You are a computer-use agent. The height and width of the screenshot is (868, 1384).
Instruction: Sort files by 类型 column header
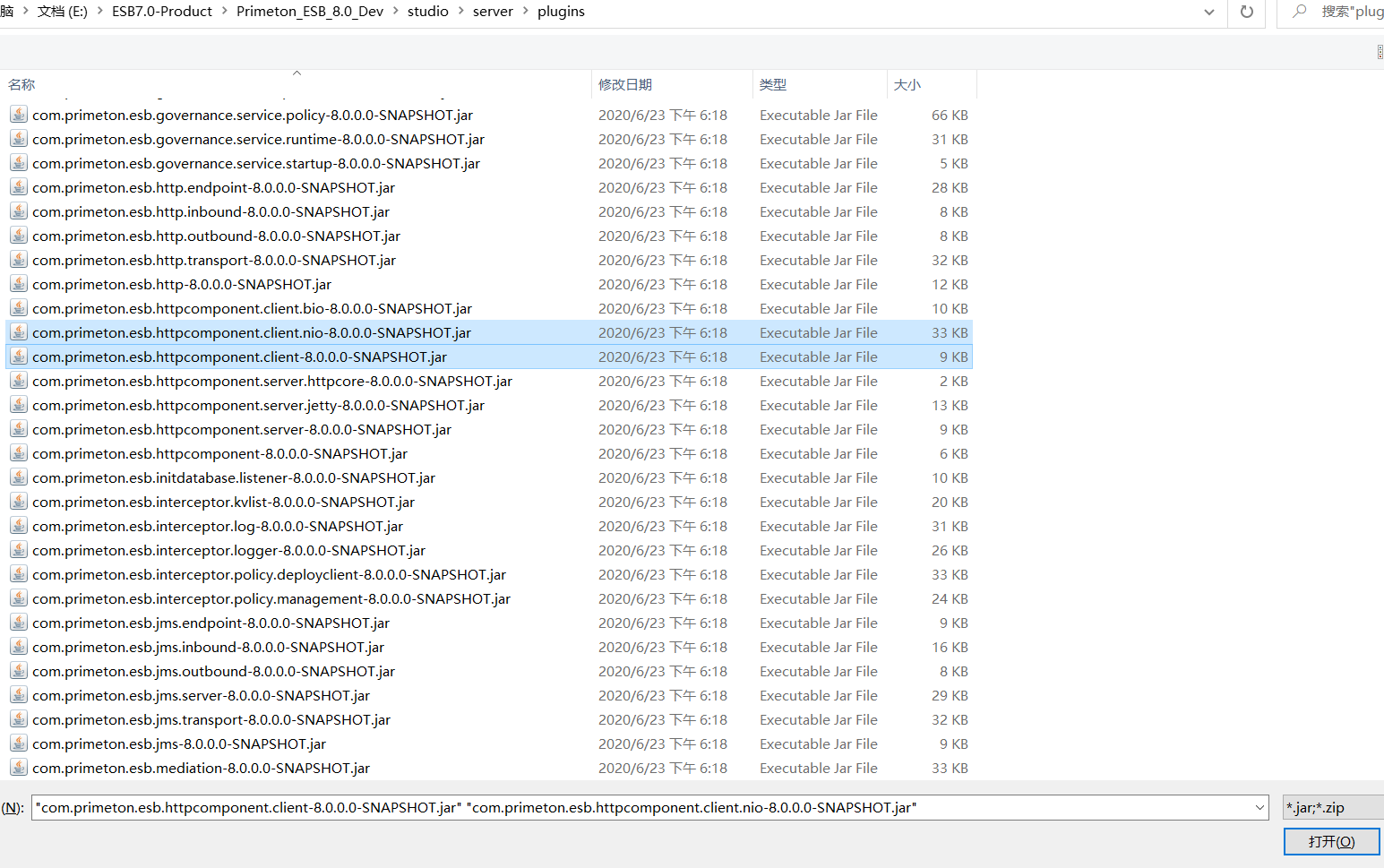click(772, 84)
